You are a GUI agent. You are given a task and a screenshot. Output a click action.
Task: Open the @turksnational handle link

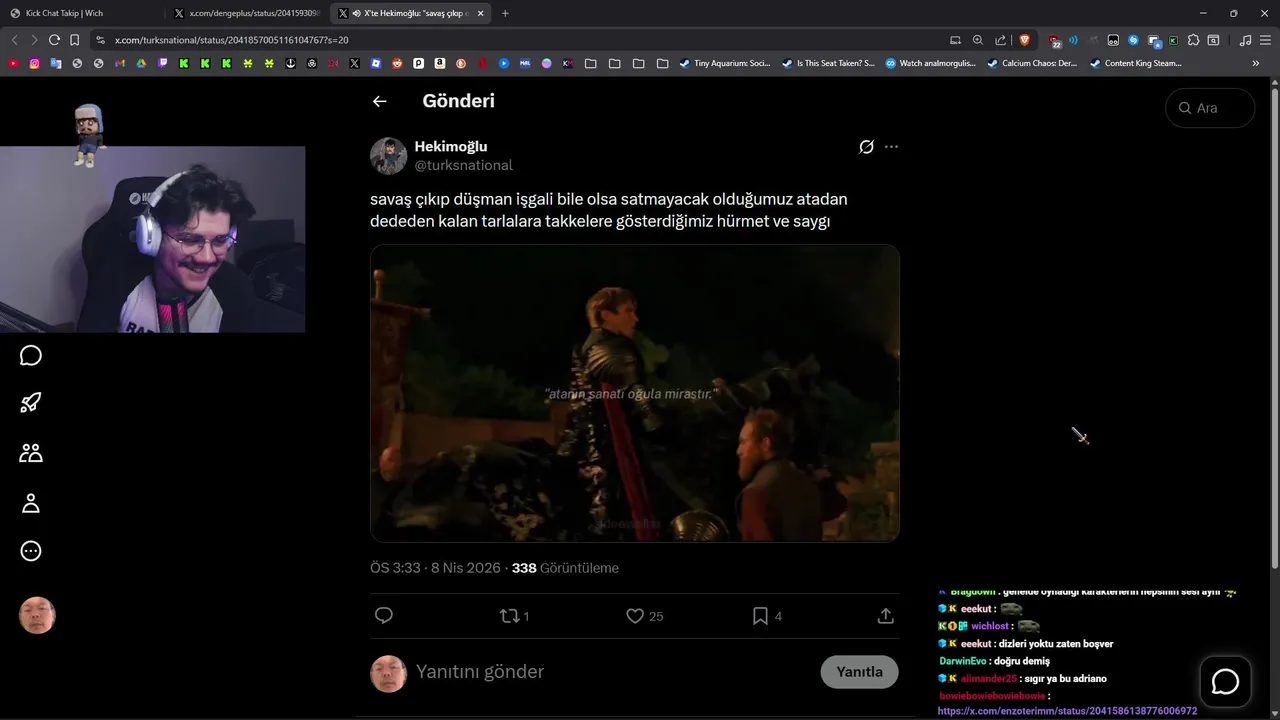coord(464,165)
